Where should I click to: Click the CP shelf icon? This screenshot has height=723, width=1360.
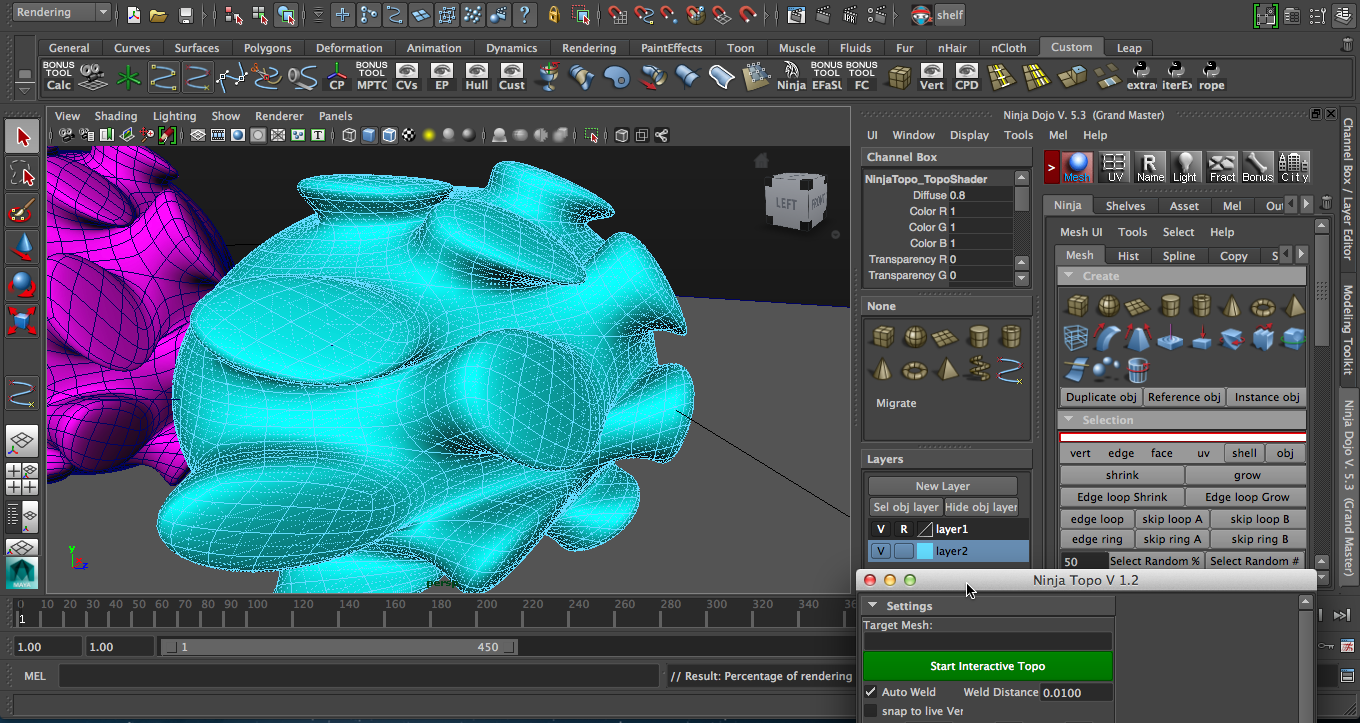pos(337,76)
